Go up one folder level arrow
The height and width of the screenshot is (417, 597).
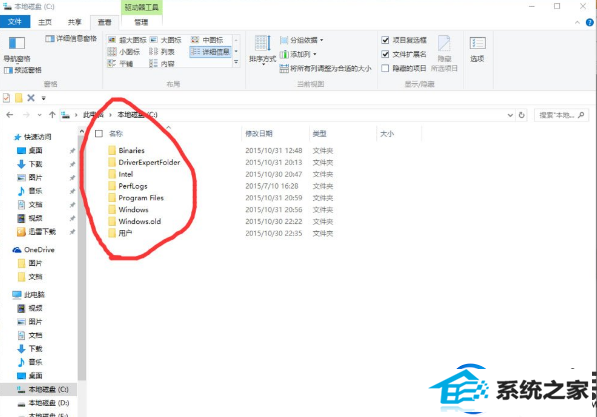point(52,115)
